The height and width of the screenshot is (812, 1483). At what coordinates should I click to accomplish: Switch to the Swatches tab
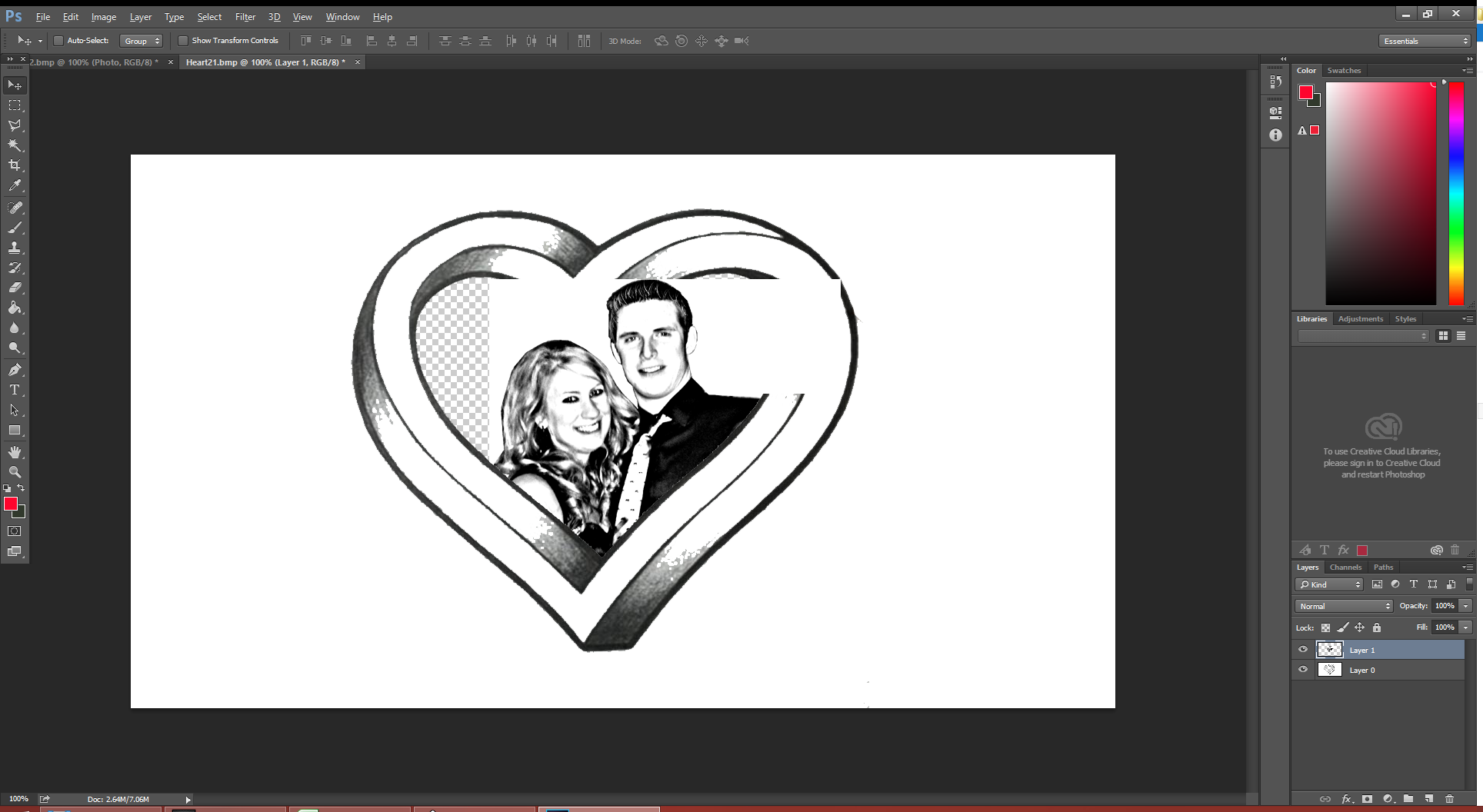[x=1344, y=71]
